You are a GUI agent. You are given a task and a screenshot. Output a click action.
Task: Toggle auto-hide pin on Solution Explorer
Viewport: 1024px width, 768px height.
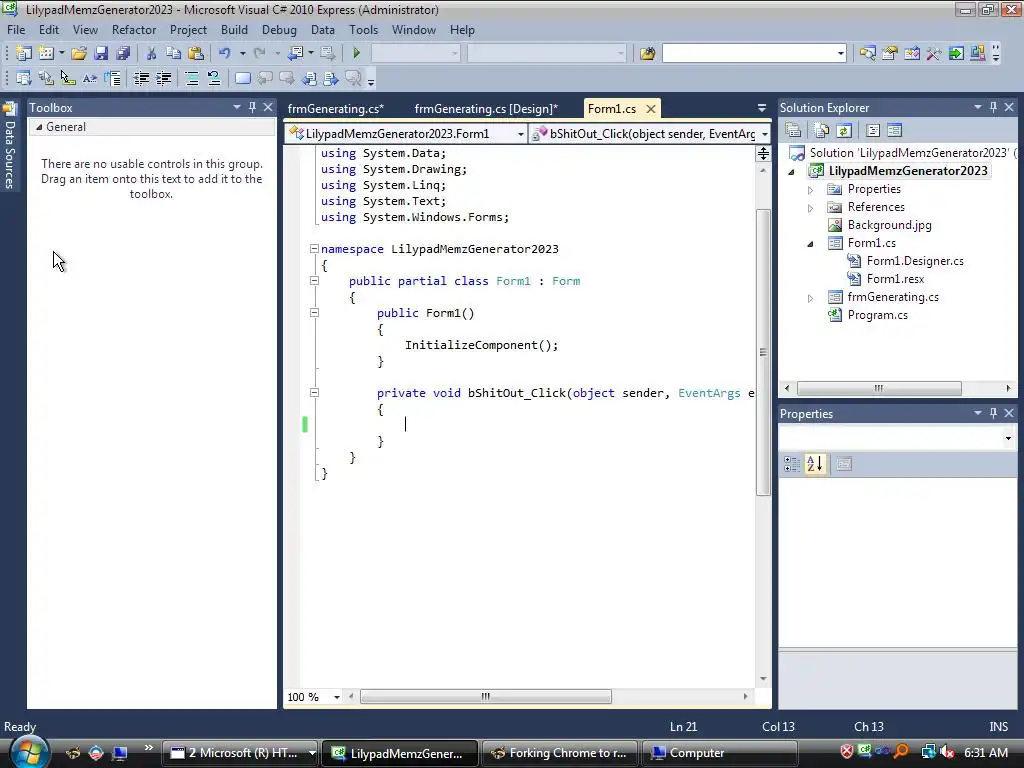993,107
